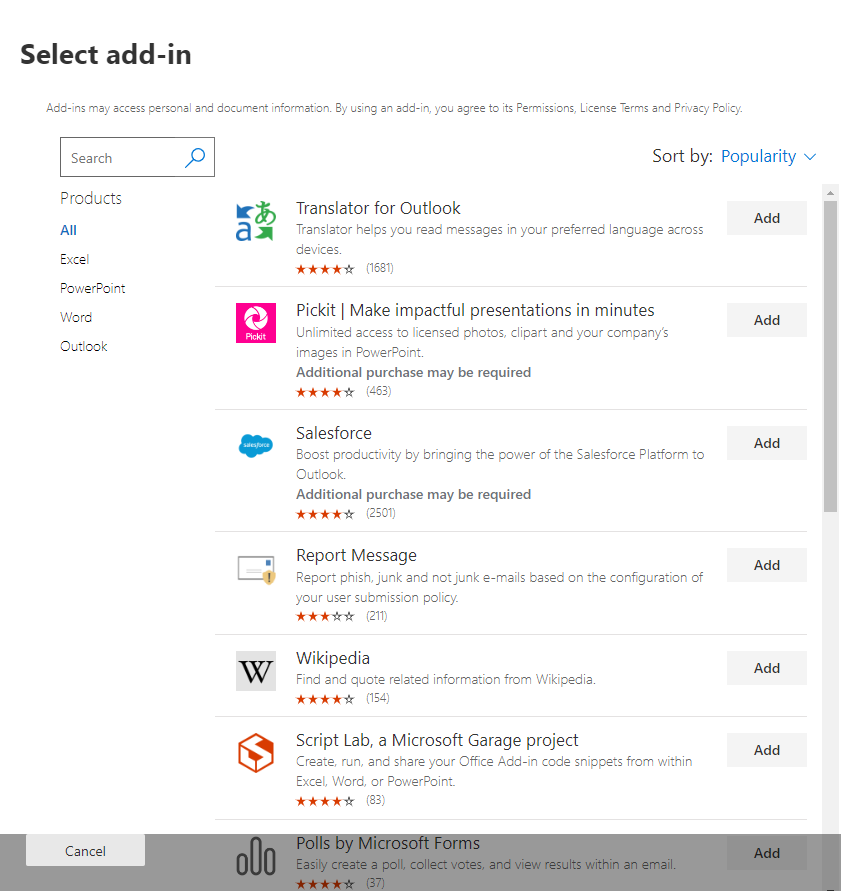The width and height of the screenshot is (841, 891).
Task: Click the Wikipedia W icon
Action: [255, 671]
